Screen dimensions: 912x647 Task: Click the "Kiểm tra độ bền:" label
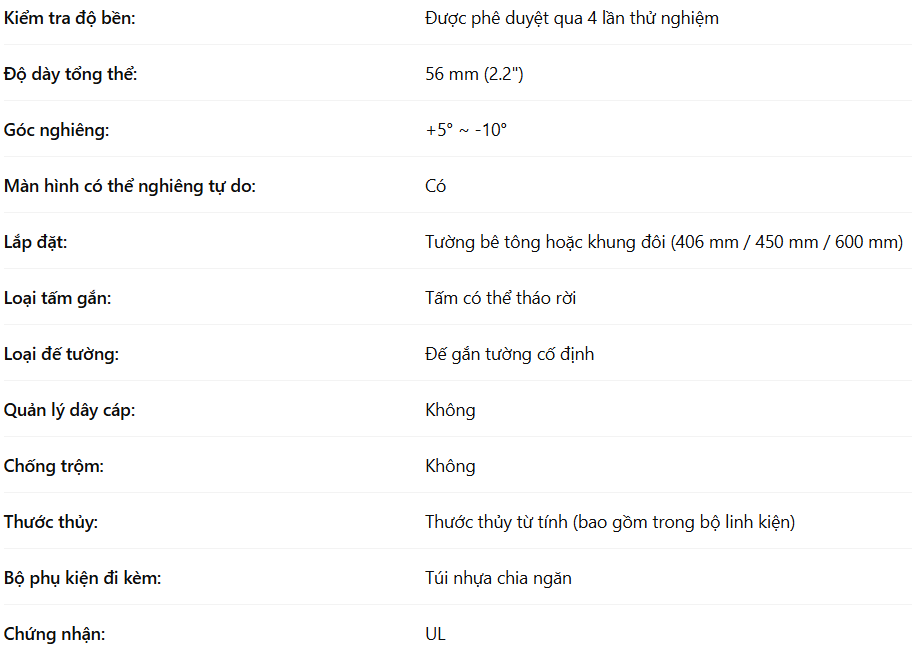point(70,18)
